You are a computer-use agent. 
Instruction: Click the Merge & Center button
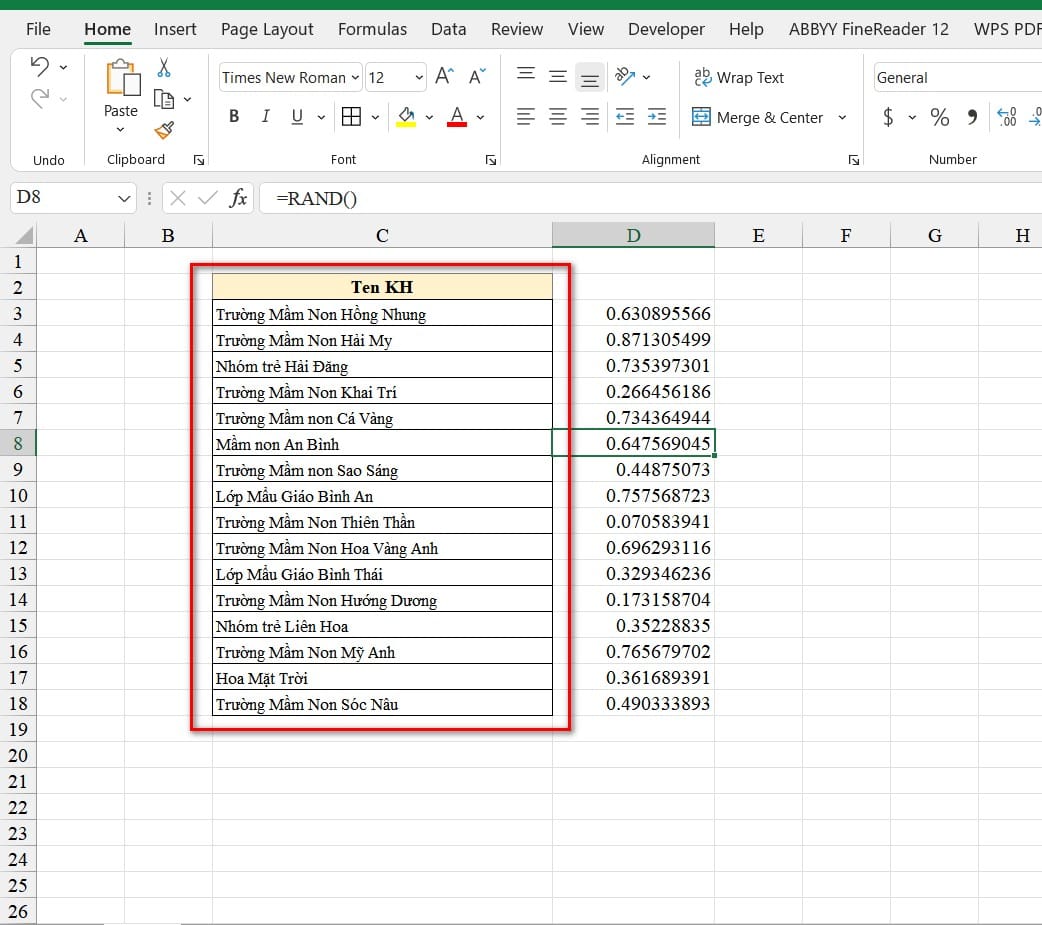(758, 117)
